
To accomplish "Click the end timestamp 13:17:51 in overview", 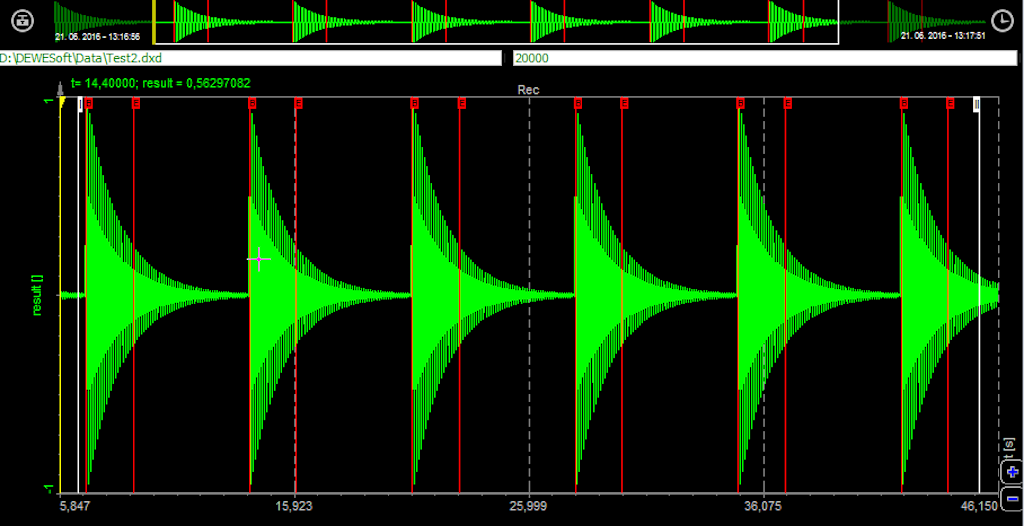I will (x=943, y=36).
